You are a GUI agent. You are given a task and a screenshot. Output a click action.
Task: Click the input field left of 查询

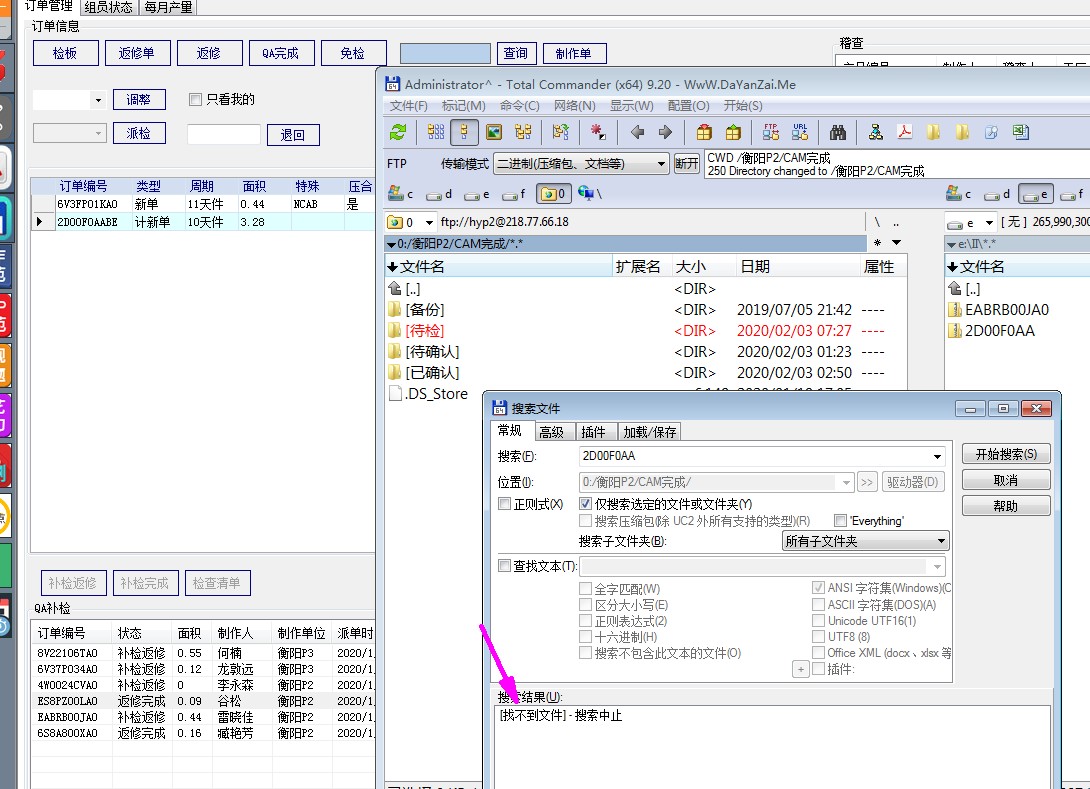[445, 54]
